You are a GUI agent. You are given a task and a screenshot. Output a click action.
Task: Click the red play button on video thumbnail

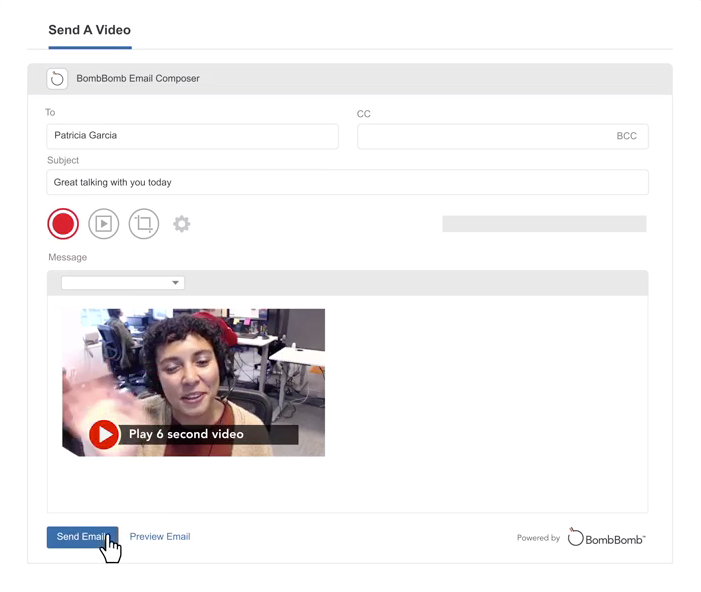click(104, 434)
